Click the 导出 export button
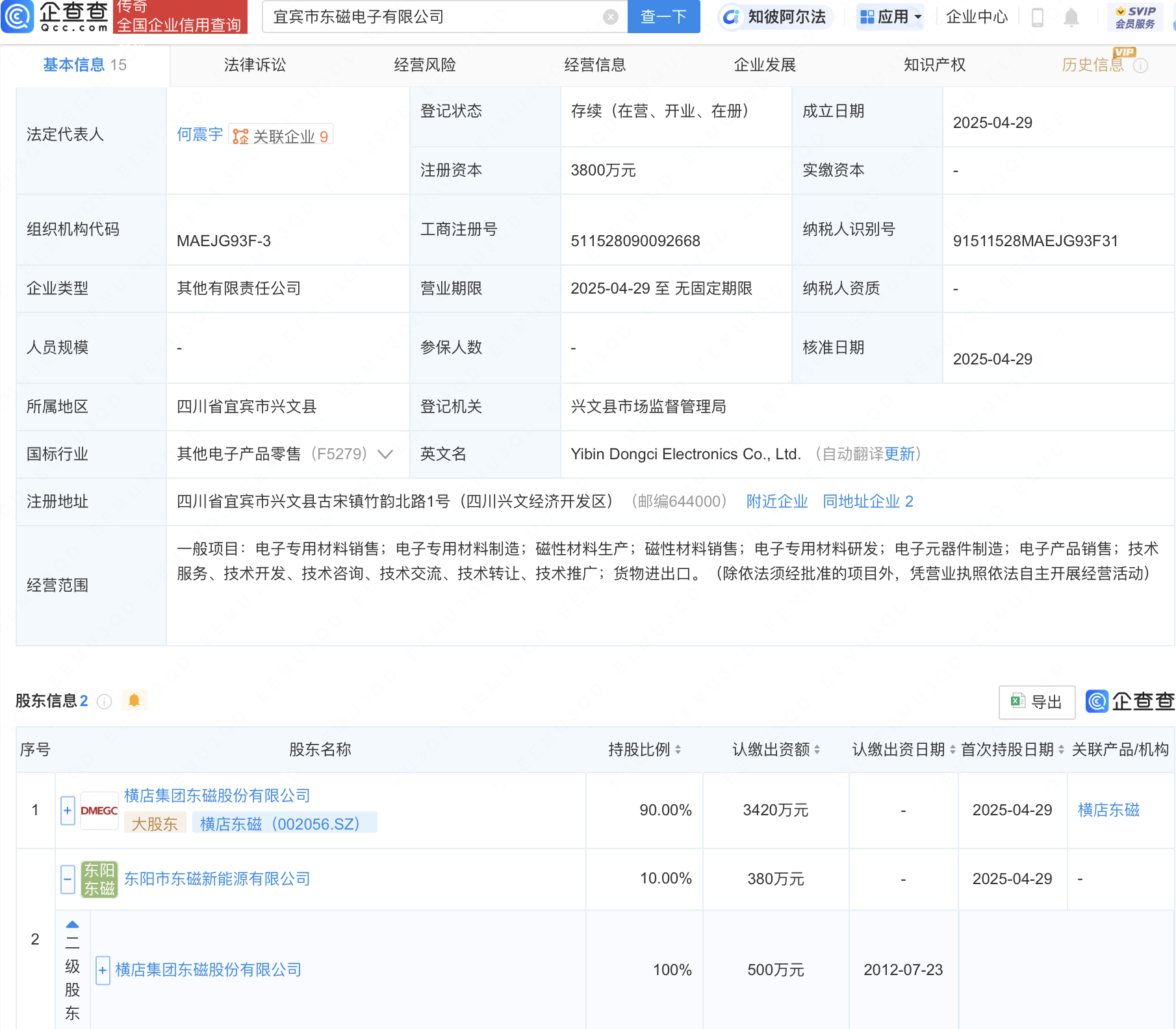Screen dimensions: 1176x1029 [1036, 702]
